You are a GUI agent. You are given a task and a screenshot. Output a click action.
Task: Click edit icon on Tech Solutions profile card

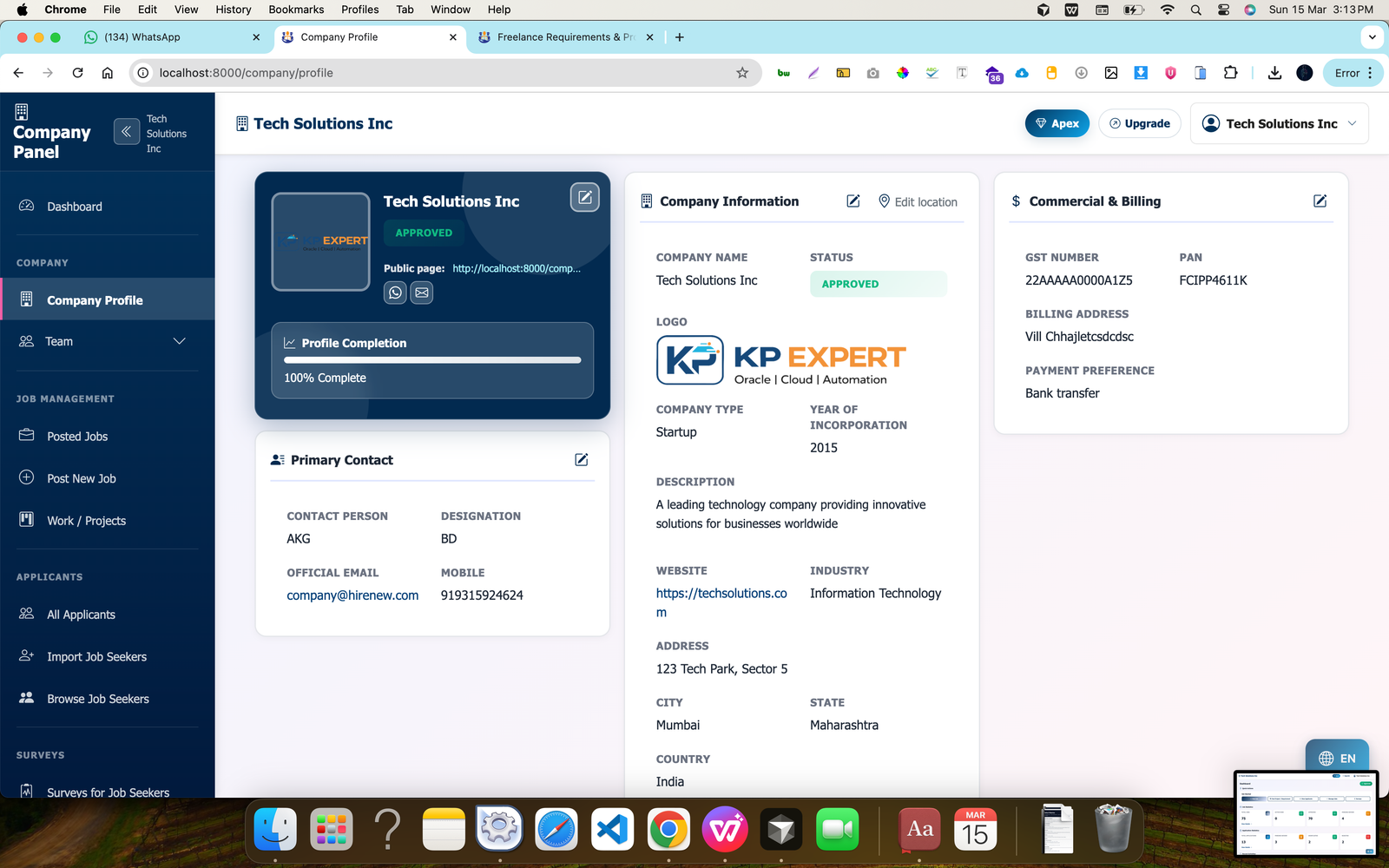(x=585, y=198)
